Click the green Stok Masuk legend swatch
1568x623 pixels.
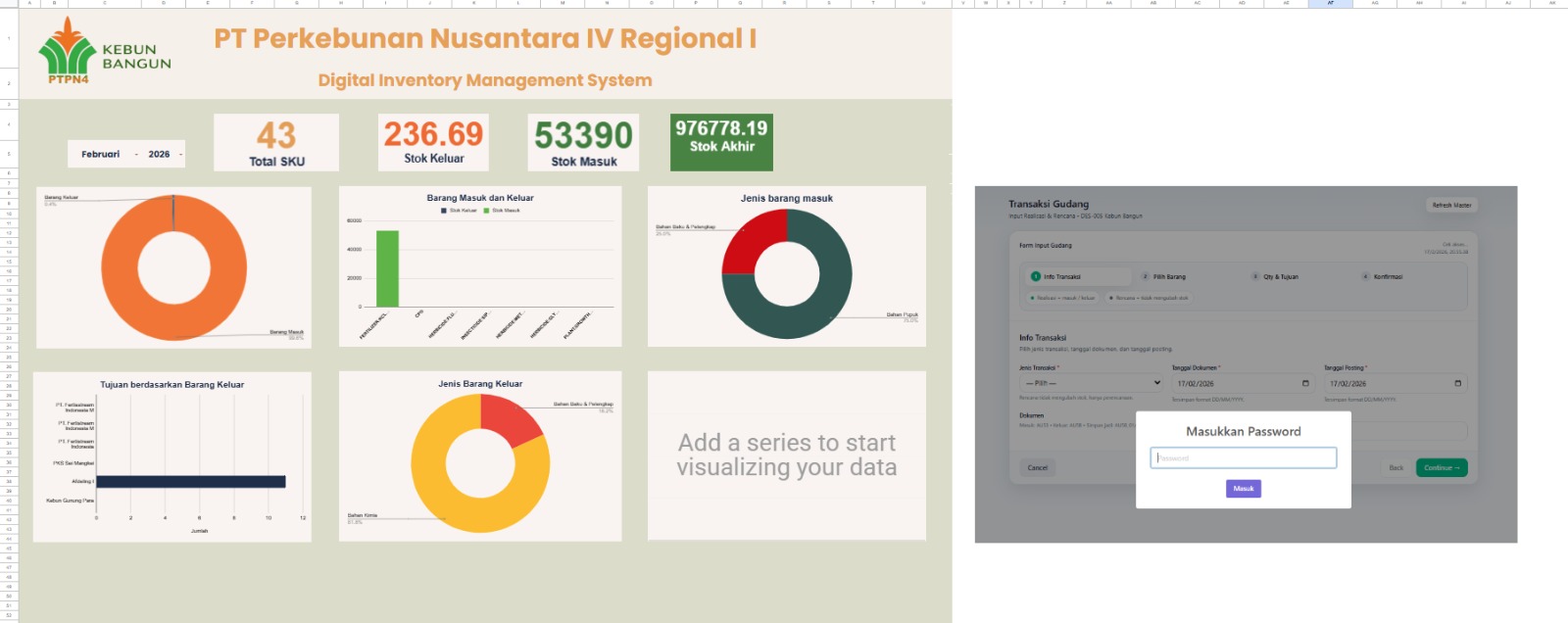click(x=486, y=211)
